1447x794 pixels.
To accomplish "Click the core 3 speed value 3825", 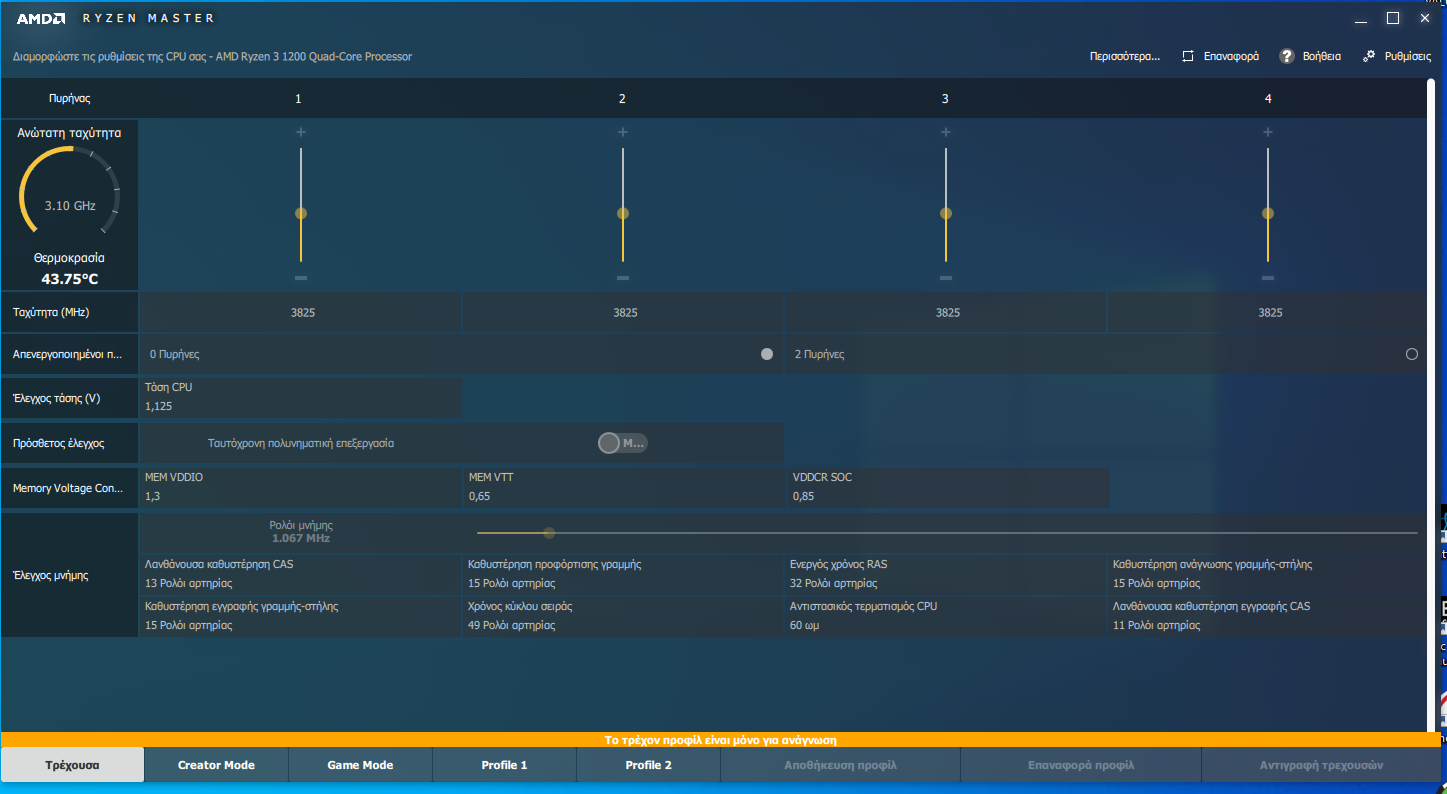I will [x=948, y=312].
